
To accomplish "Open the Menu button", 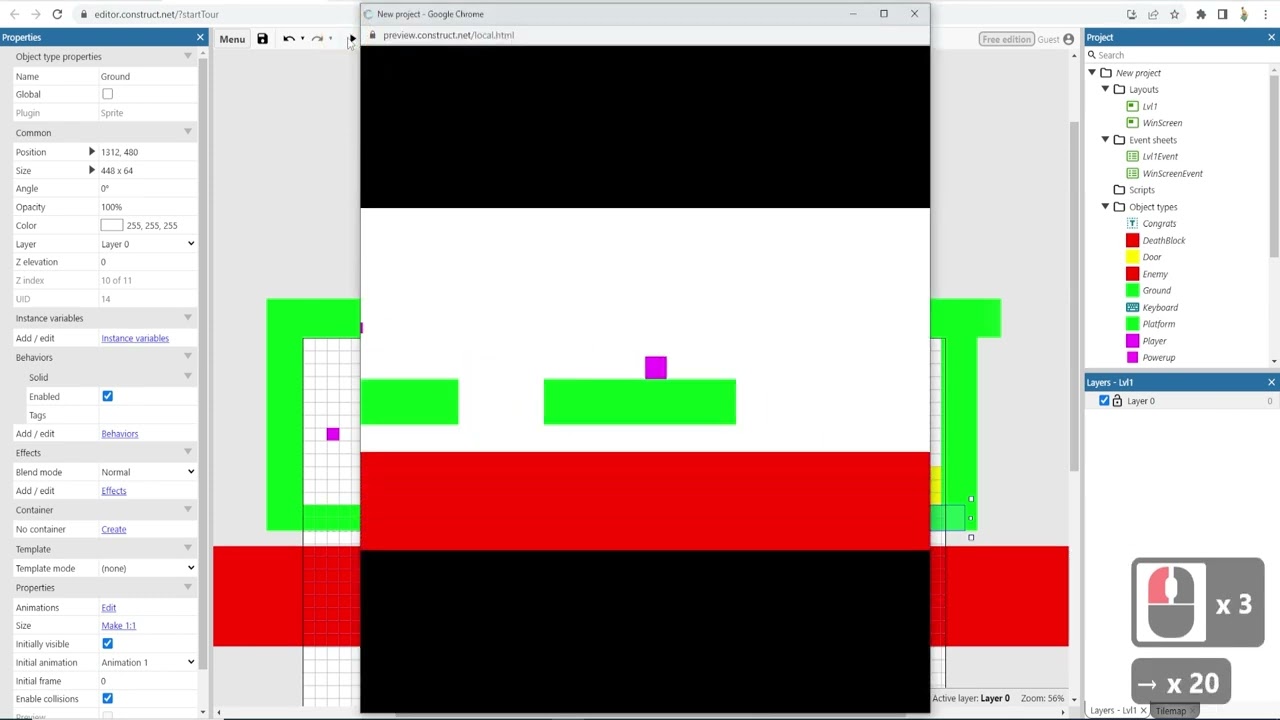I will click(232, 39).
